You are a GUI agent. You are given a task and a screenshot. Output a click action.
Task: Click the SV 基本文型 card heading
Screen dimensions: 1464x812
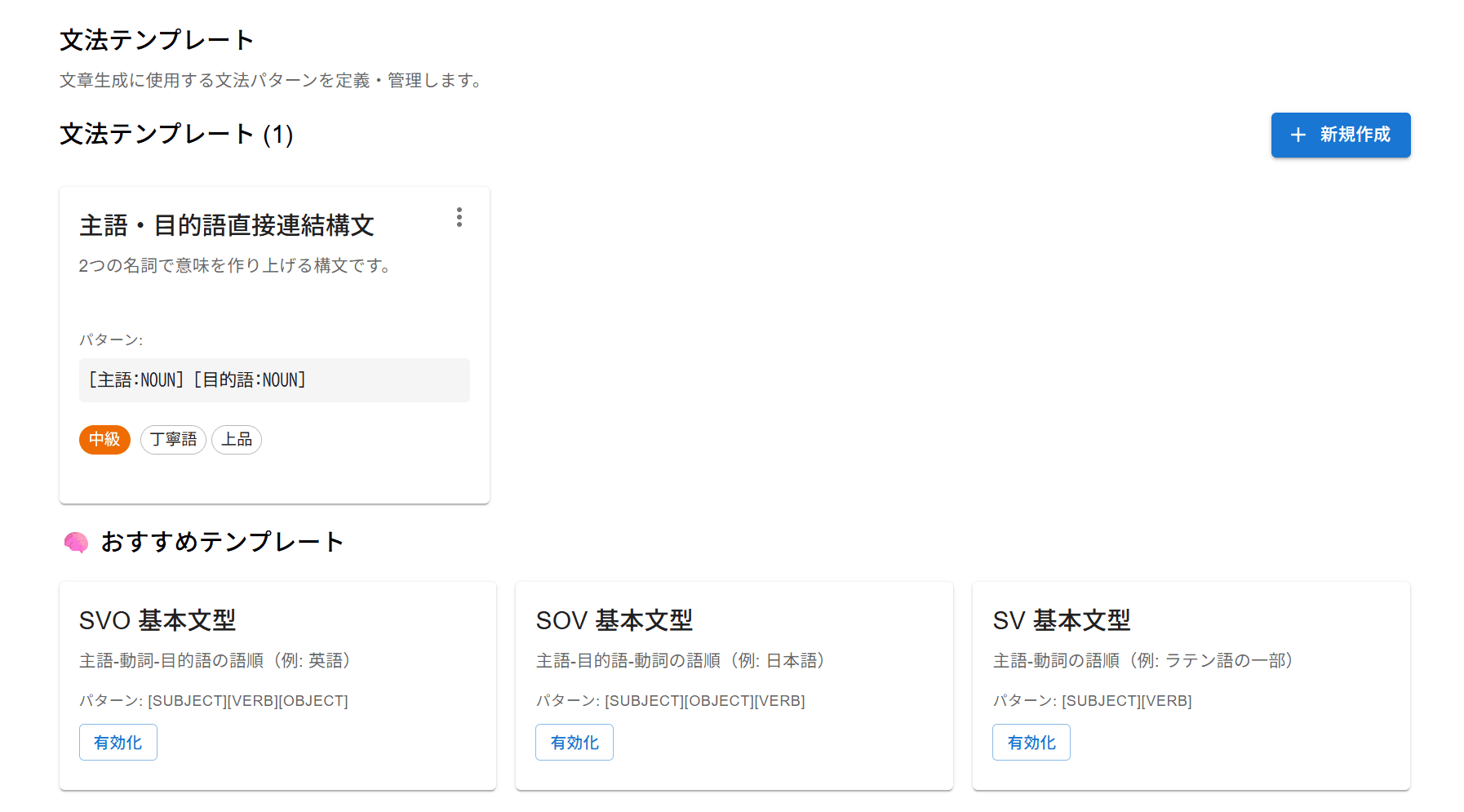[x=1061, y=620]
